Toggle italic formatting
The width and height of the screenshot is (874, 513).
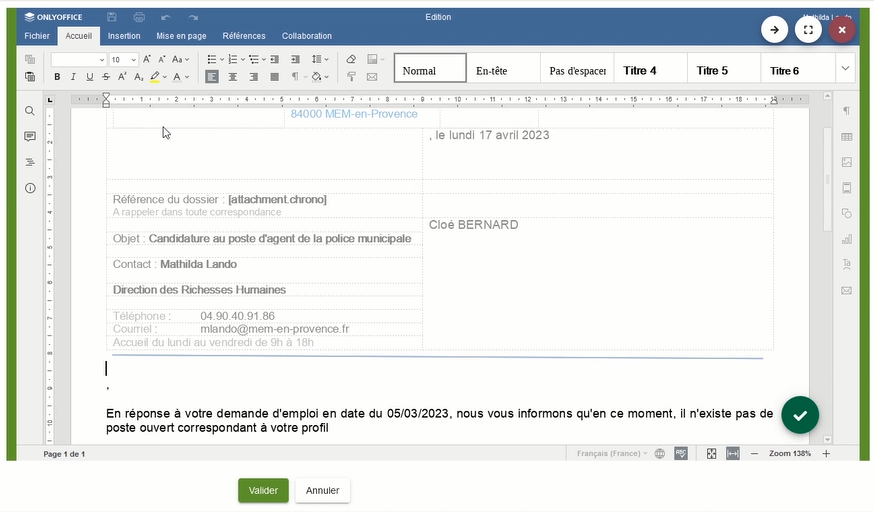[x=73, y=77]
